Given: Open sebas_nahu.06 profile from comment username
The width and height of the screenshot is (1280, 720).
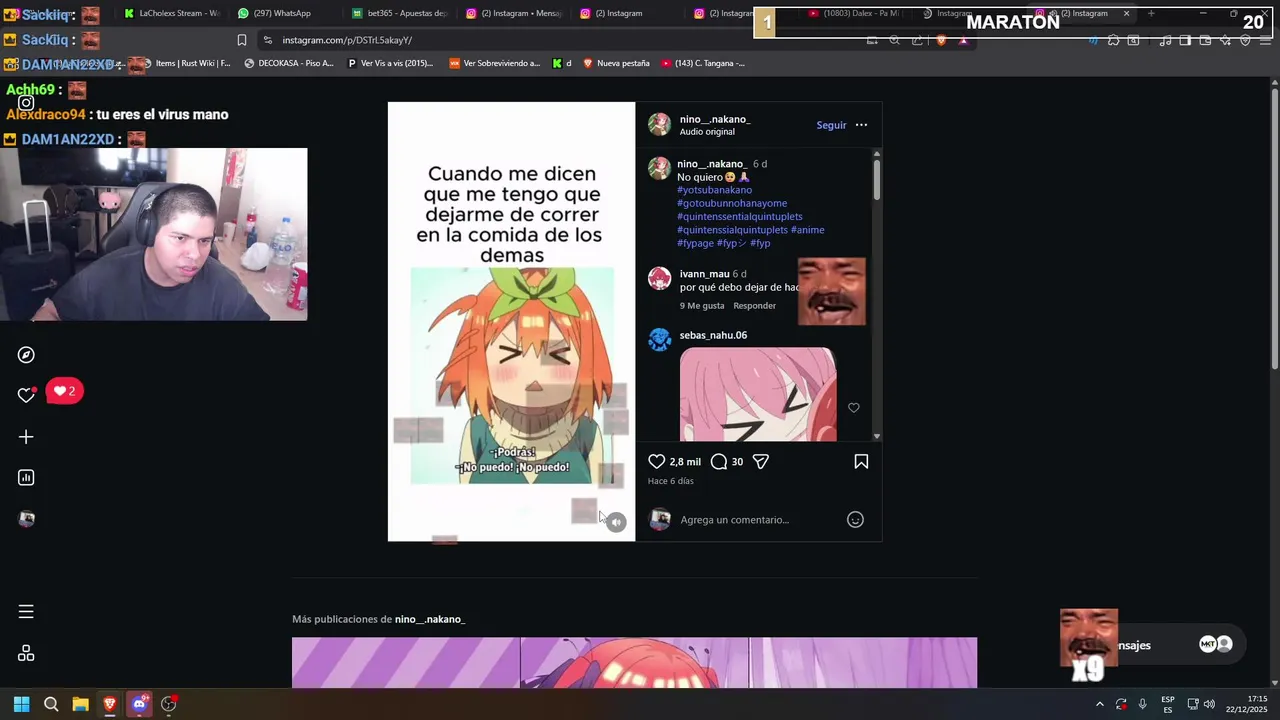Looking at the screenshot, I should click(713, 335).
